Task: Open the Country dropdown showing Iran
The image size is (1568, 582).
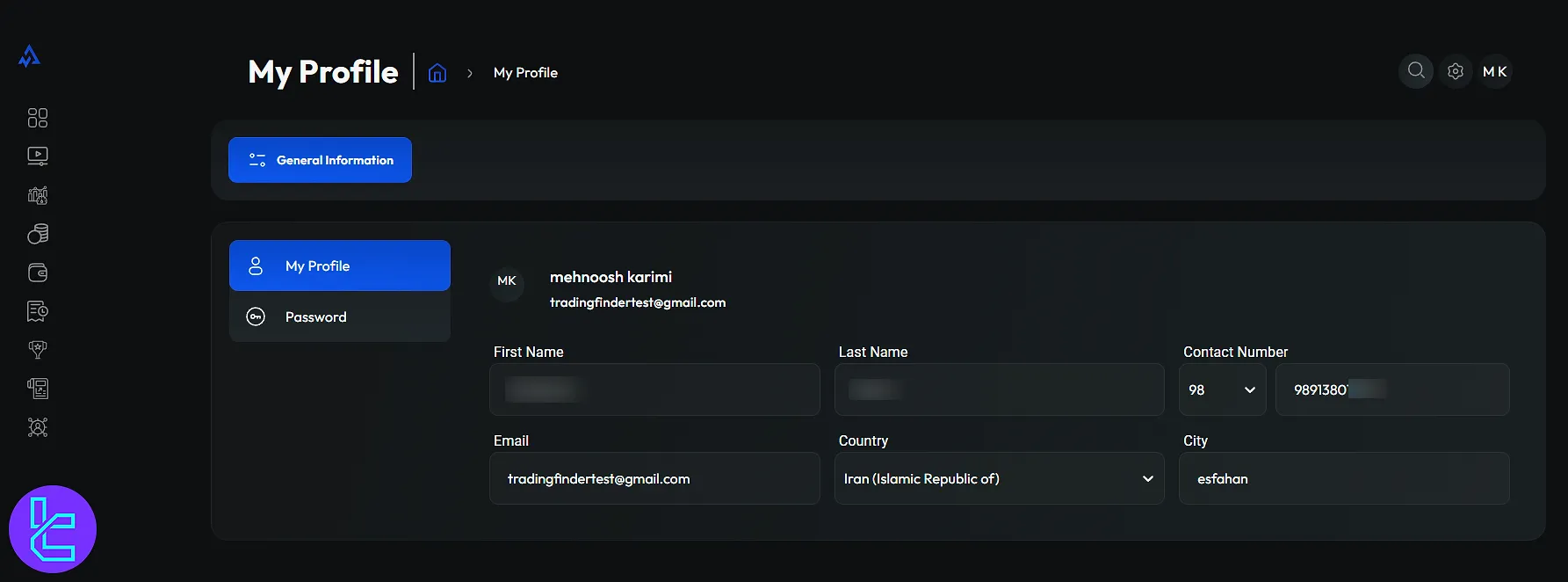Action: click(x=999, y=478)
